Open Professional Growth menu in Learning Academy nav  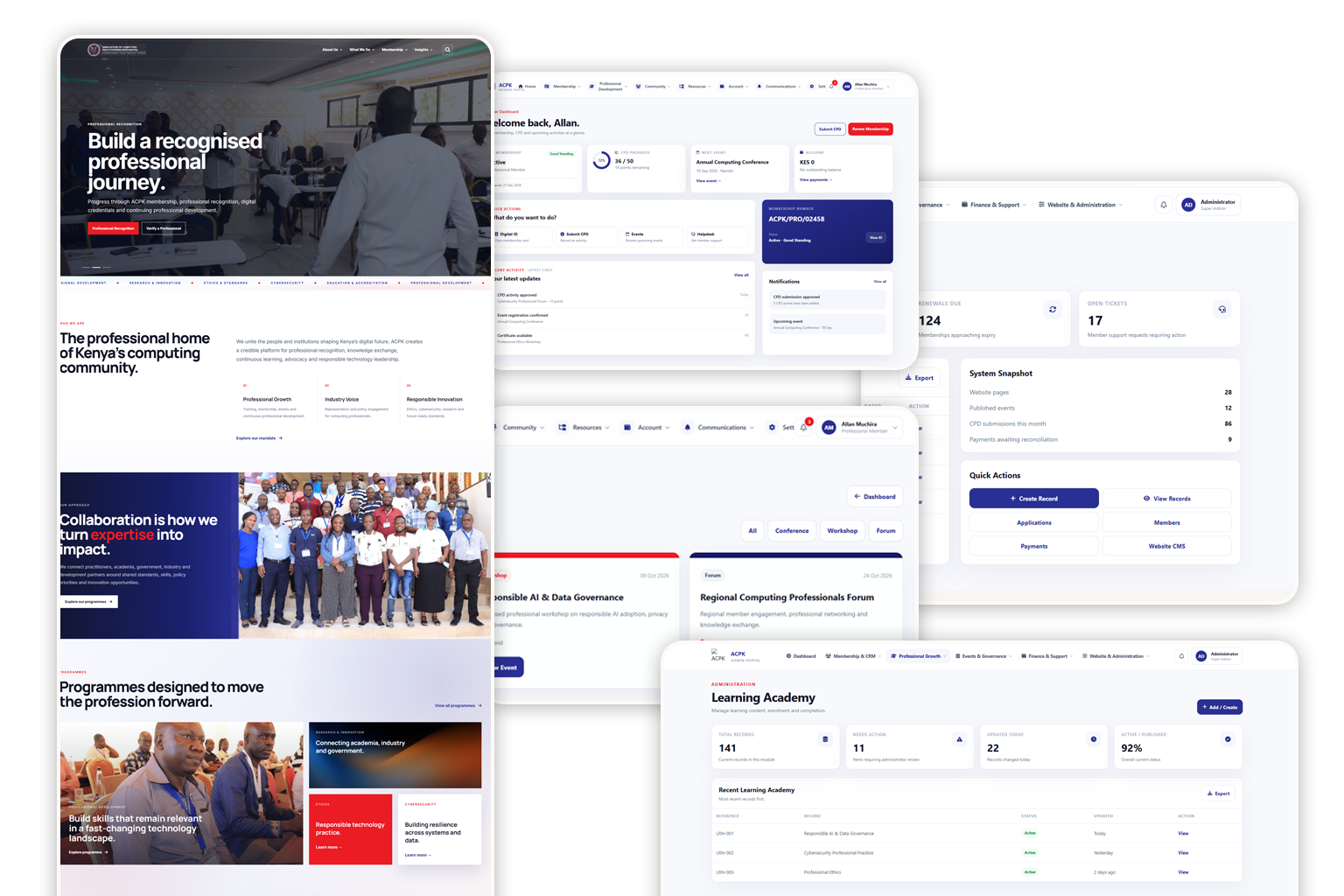coord(918,656)
